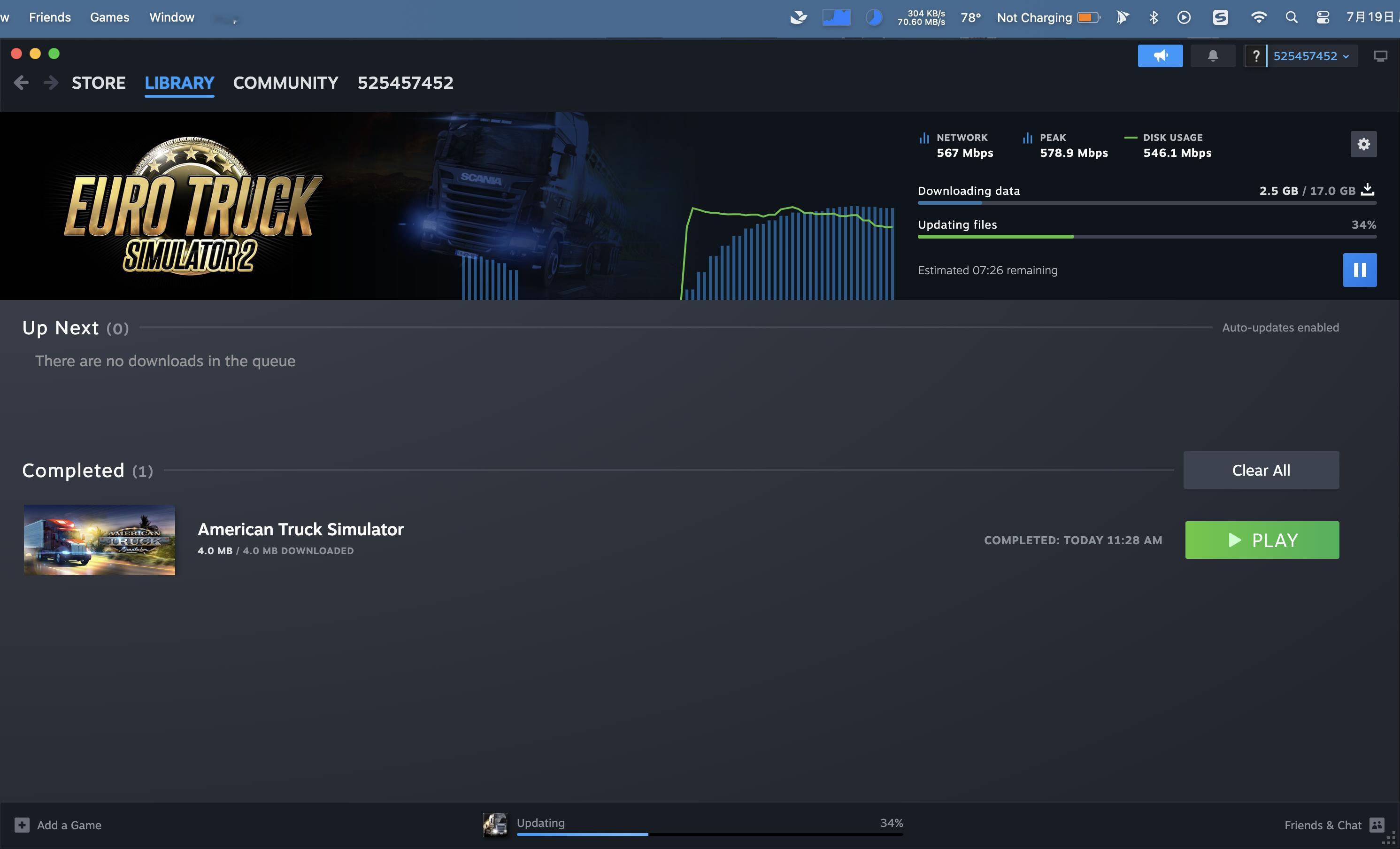Click the American Truck Simulator title

point(300,529)
